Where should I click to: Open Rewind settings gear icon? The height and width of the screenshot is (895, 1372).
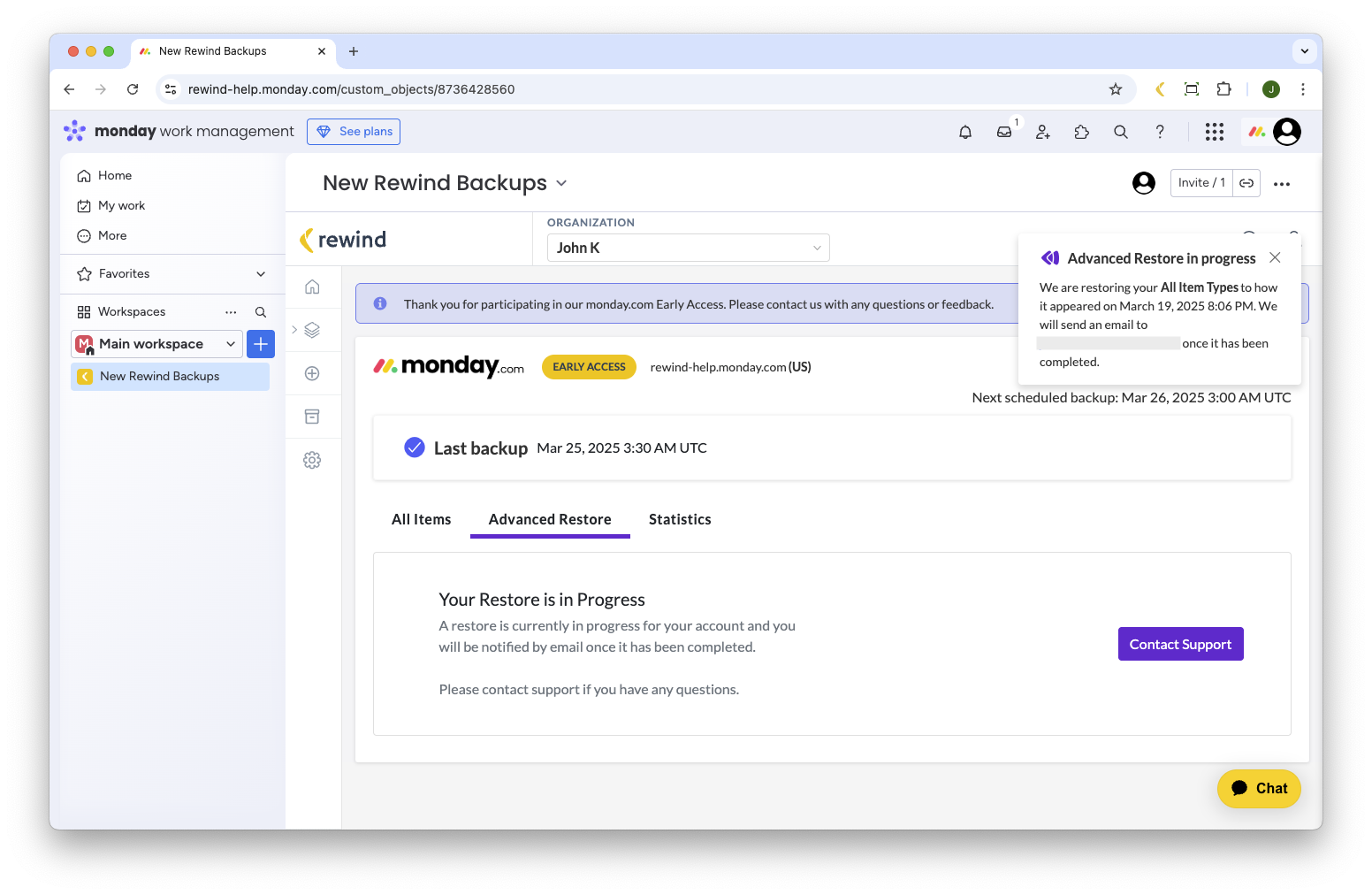312,460
